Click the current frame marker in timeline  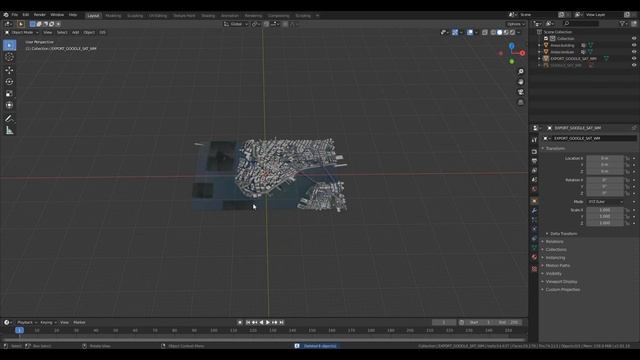[x=19, y=330]
